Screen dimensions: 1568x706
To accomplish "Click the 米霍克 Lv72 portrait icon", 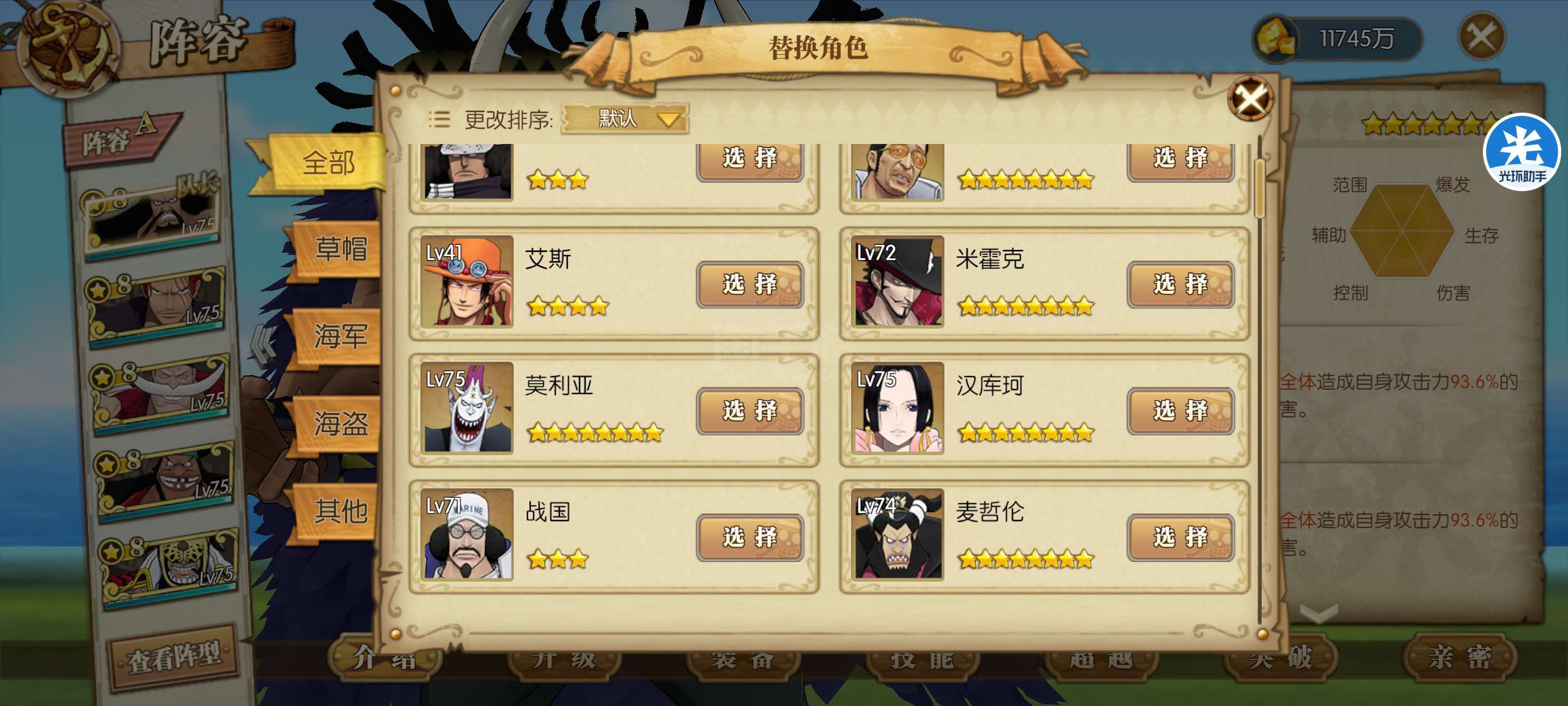I will pyautogui.click(x=898, y=281).
